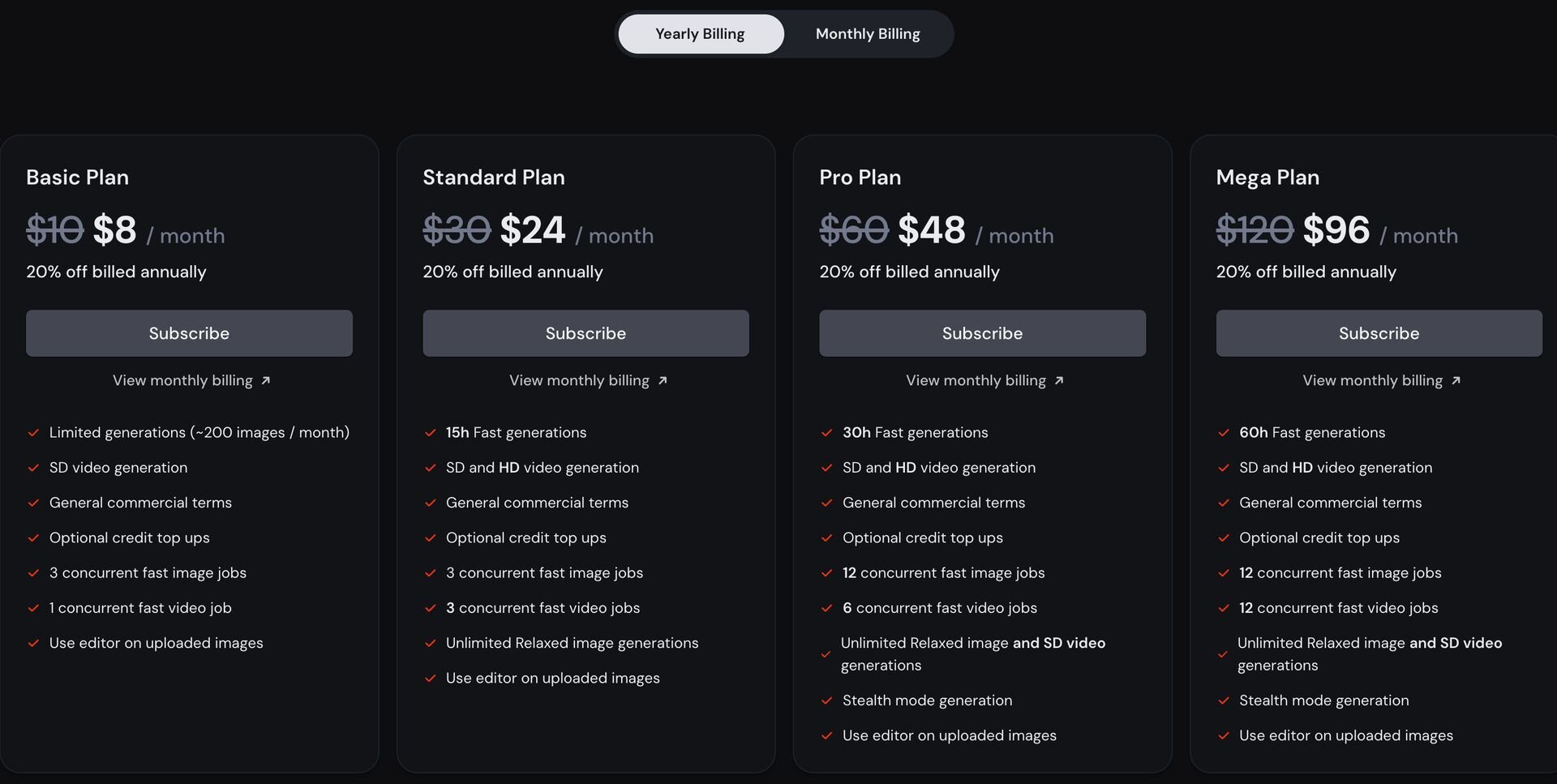Screen dimensions: 1557x784
Task: Subscribe to the Pro Plan
Action: (x=982, y=333)
